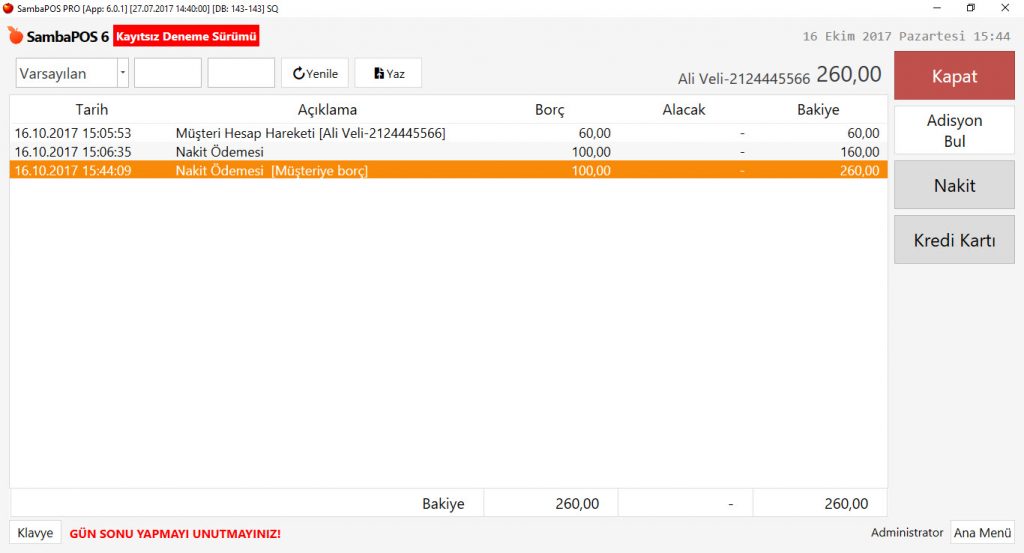Viewport: 1024px width, 553px height.
Task: Click the Yaz print button
Action: point(388,73)
